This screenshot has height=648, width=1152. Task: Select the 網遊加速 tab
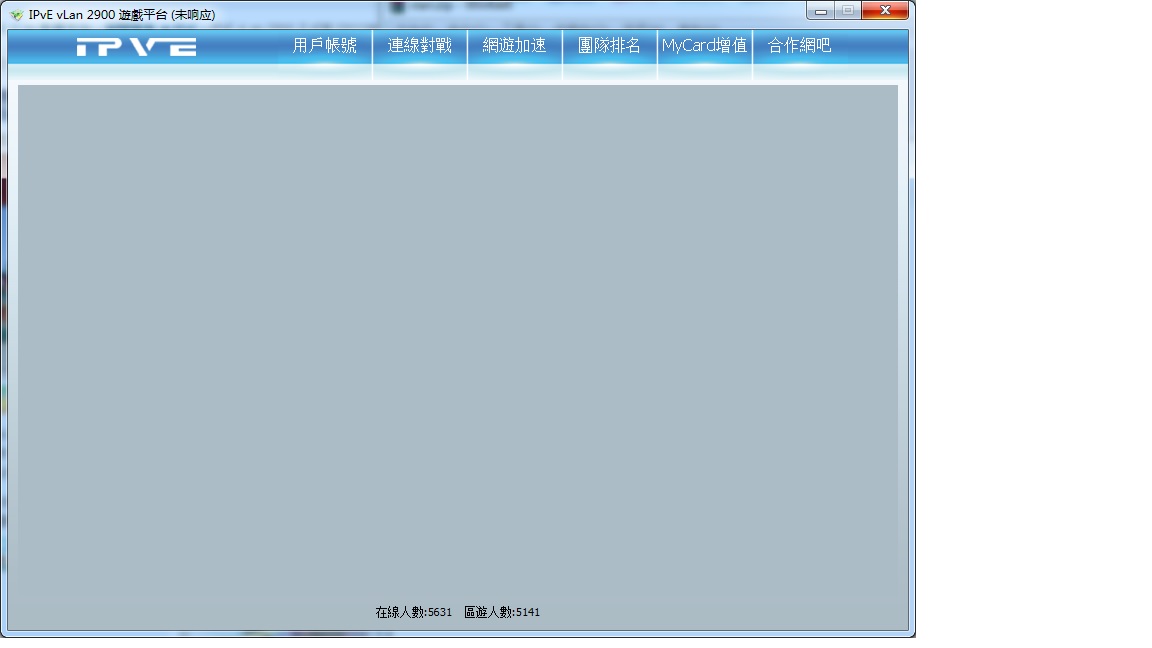coord(514,46)
